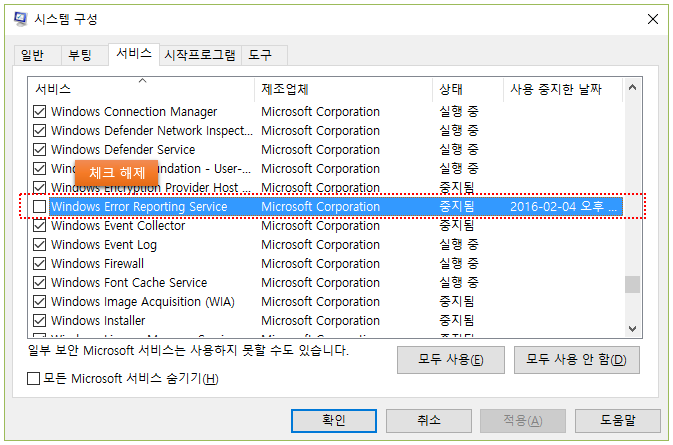This screenshot has height=445, width=673.
Task: Click the services list scrollbar thumb
Action: pyautogui.click(x=632, y=284)
